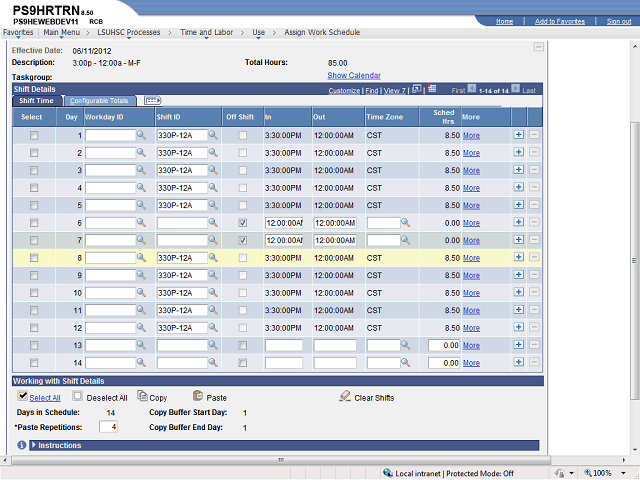Toggle Off Shift checkbox for day 13
The image size is (640, 480).
tap(242, 345)
